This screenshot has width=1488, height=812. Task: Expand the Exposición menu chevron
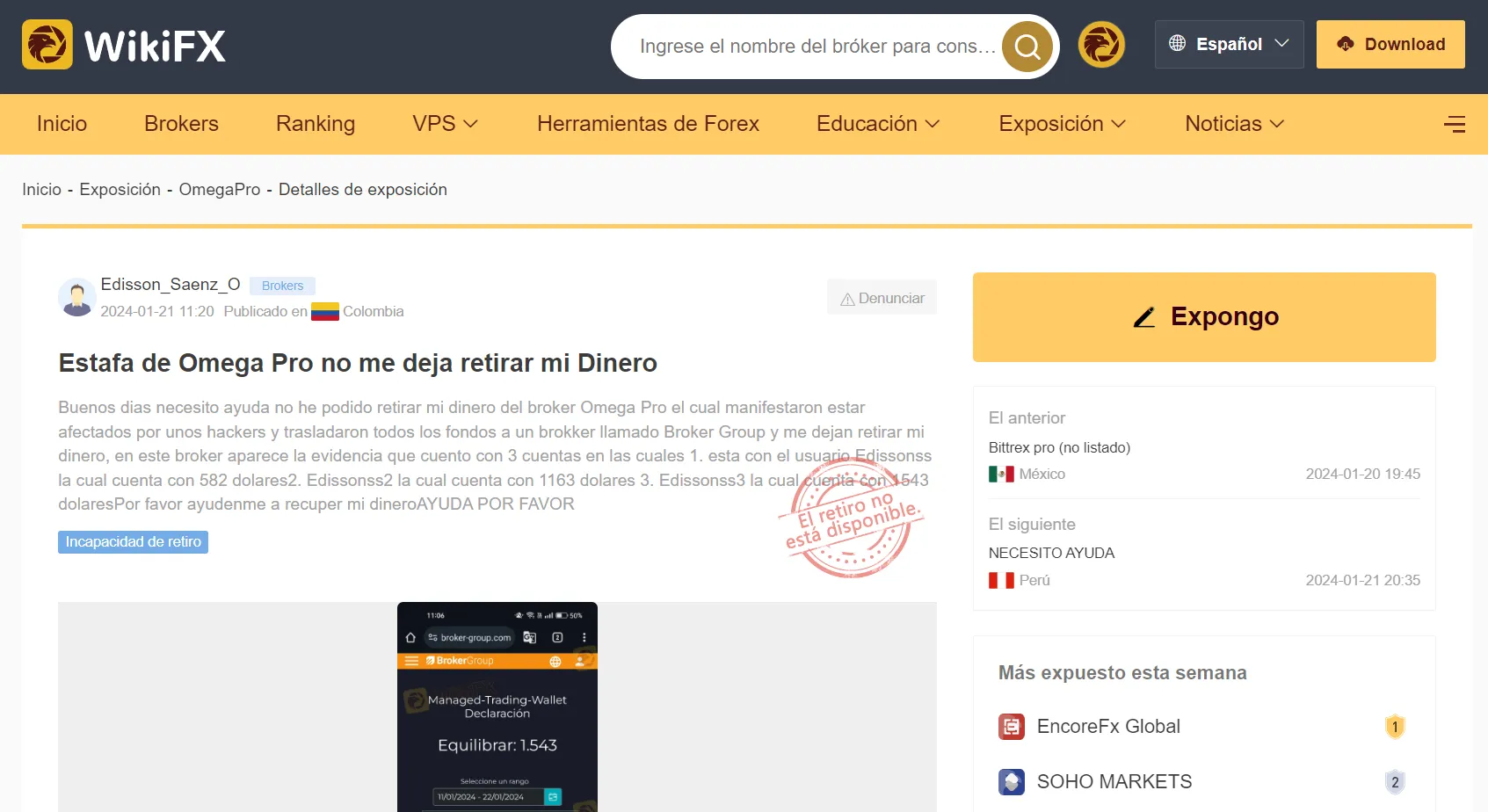click(1119, 124)
